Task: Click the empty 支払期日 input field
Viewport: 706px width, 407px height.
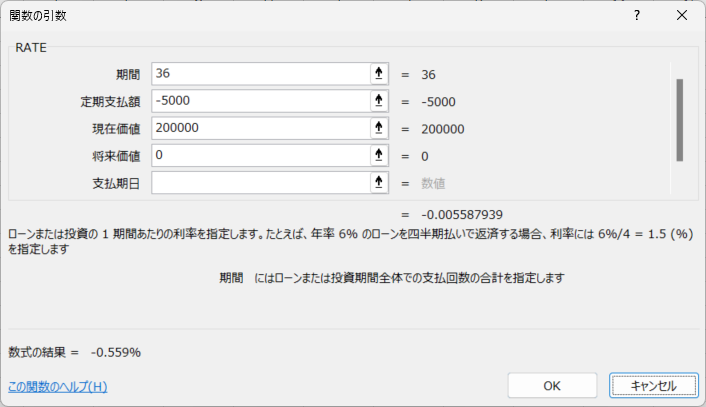Action: (260, 182)
